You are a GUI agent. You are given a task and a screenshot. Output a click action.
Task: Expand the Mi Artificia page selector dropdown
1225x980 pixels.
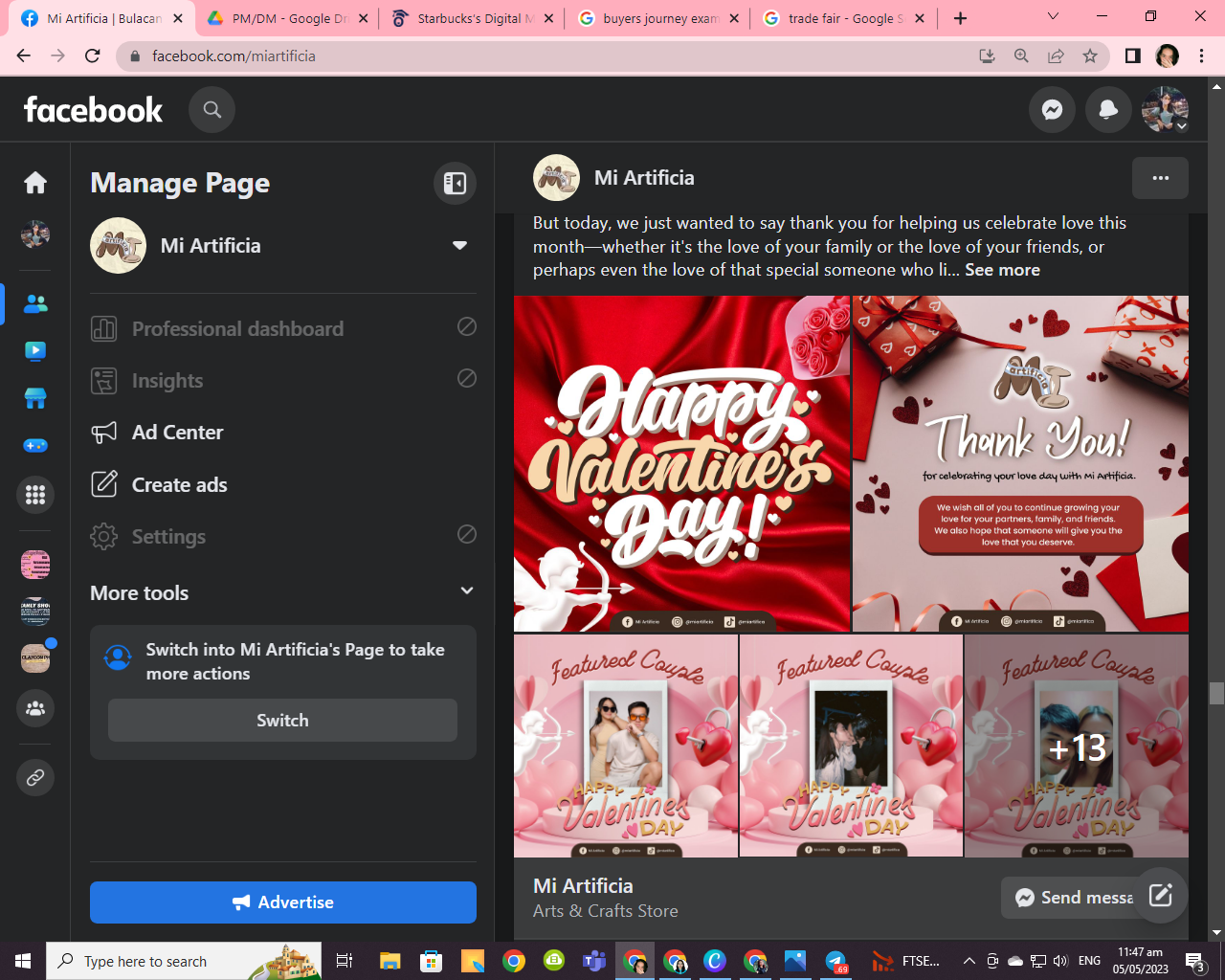click(459, 246)
